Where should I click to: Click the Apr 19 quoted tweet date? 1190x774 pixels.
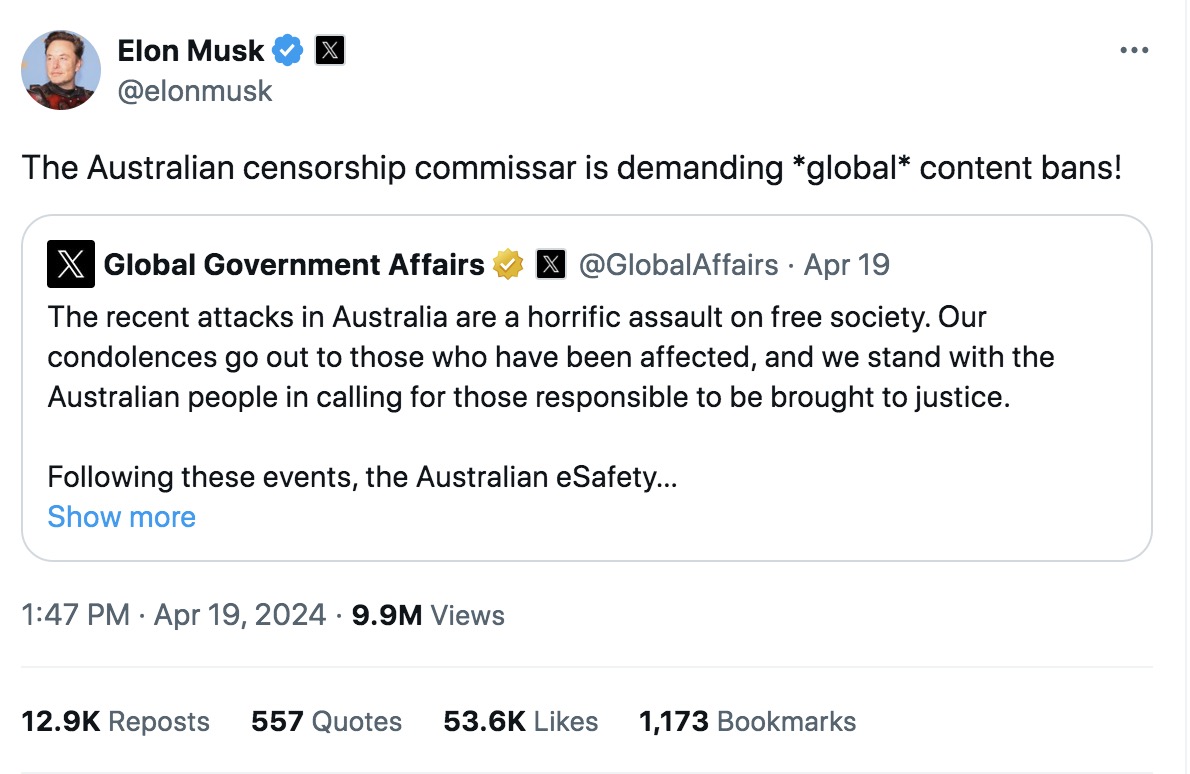[x=847, y=265]
